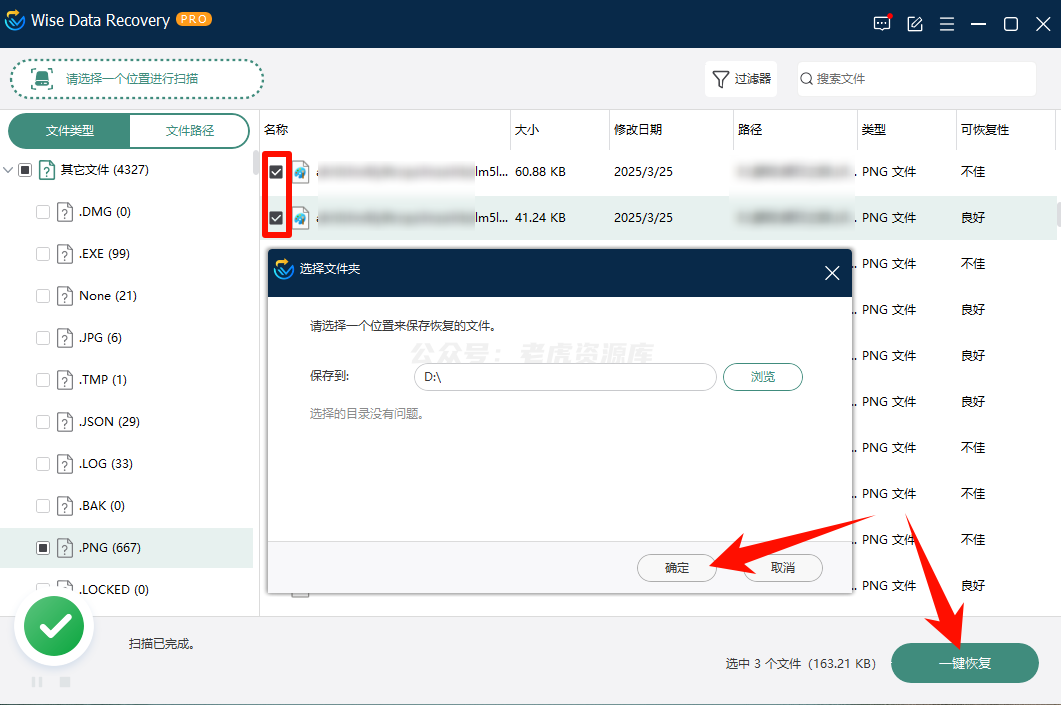The image size is (1061, 705).
Task: Check the .EXE (99) checkbox
Action: (x=43, y=254)
